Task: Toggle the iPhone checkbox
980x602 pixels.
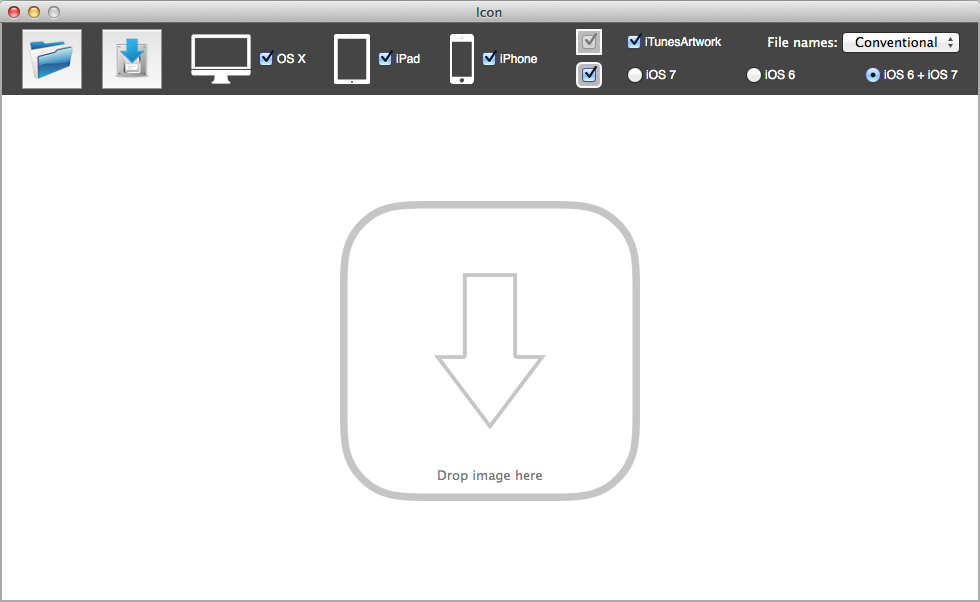Action: (x=489, y=58)
